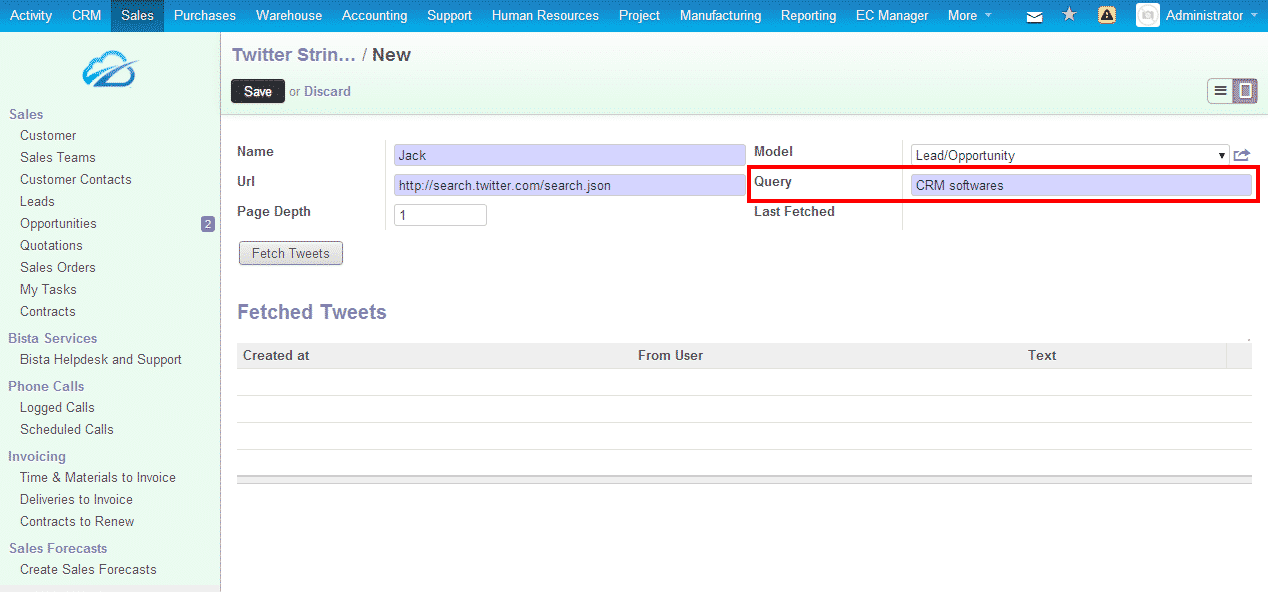Switch to form view
Image resolution: width=1268 pixels, height=592 pixels.
(1245, 91)
